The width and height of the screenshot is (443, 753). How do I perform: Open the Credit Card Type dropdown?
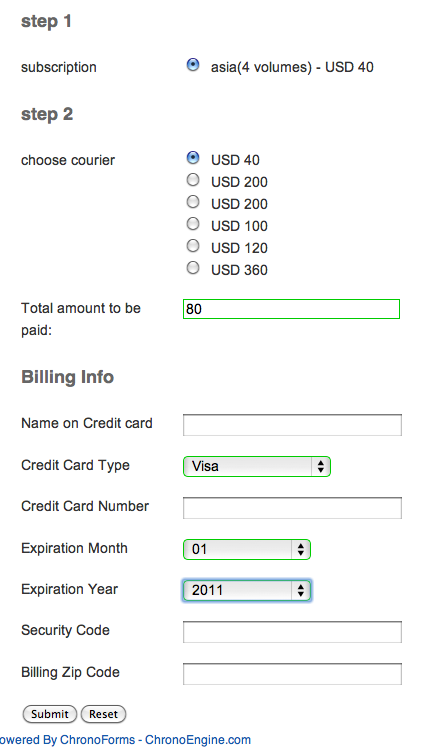[257, 466]
